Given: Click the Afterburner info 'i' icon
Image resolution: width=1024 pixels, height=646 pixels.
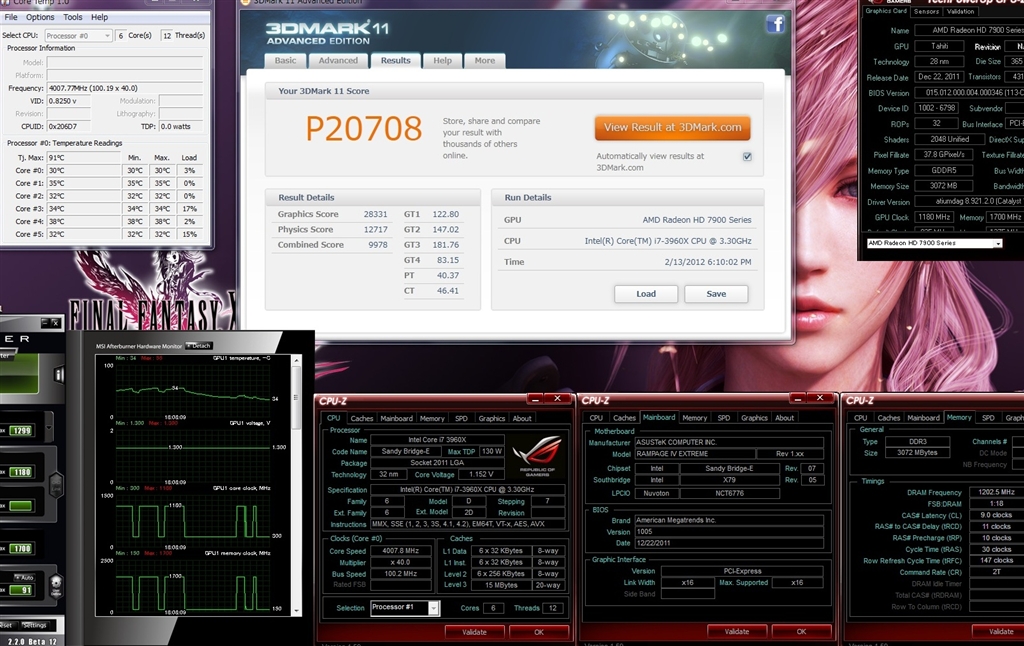Looking at the screenshot, I should (x=59, y=374).
